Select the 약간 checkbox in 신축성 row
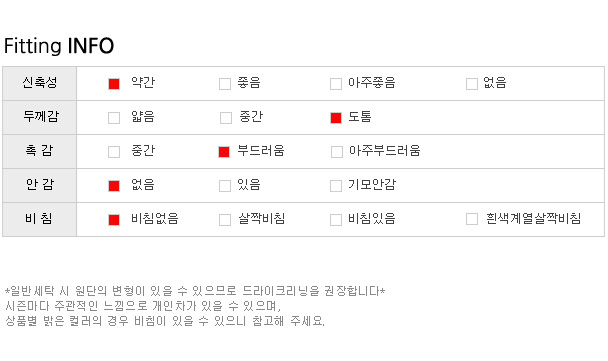Screen dimensions: 608x361 pyautogui.click(x=114, y=84)
